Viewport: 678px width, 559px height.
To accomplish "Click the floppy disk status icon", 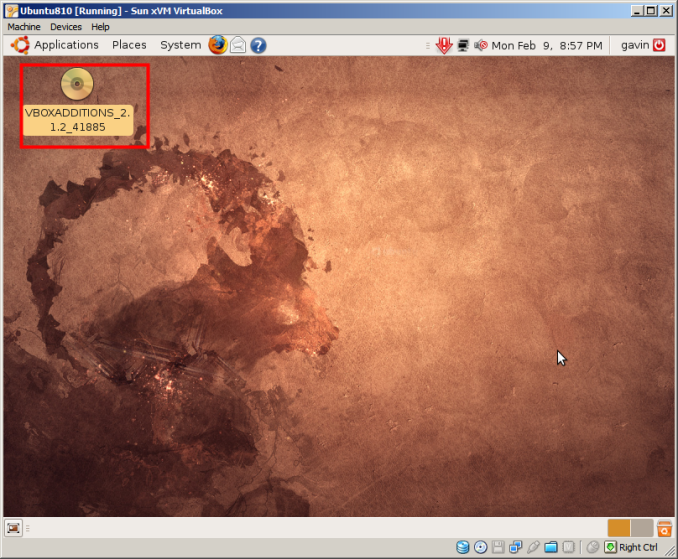I will [498, 547].
